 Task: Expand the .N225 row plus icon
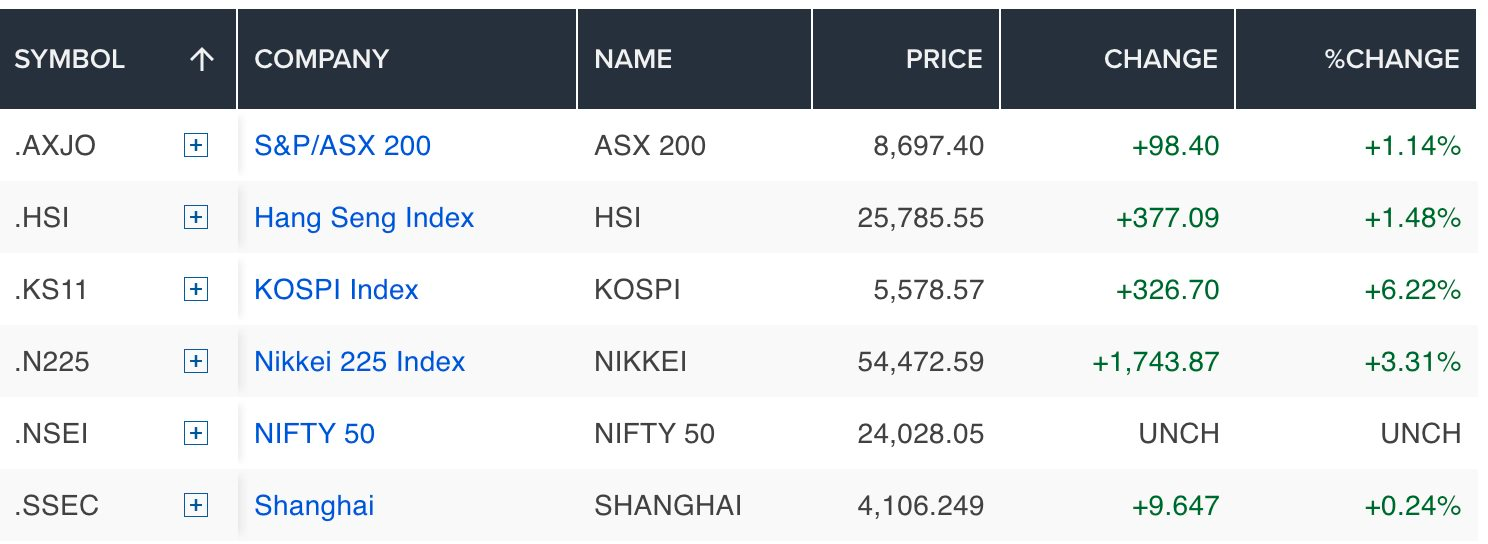click(196, 361)
